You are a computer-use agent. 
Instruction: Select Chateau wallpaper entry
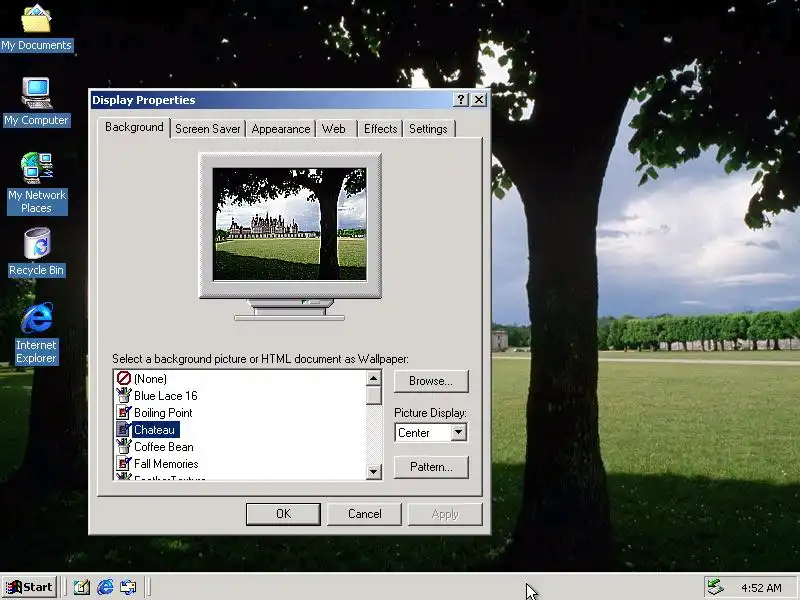point(154,430)
